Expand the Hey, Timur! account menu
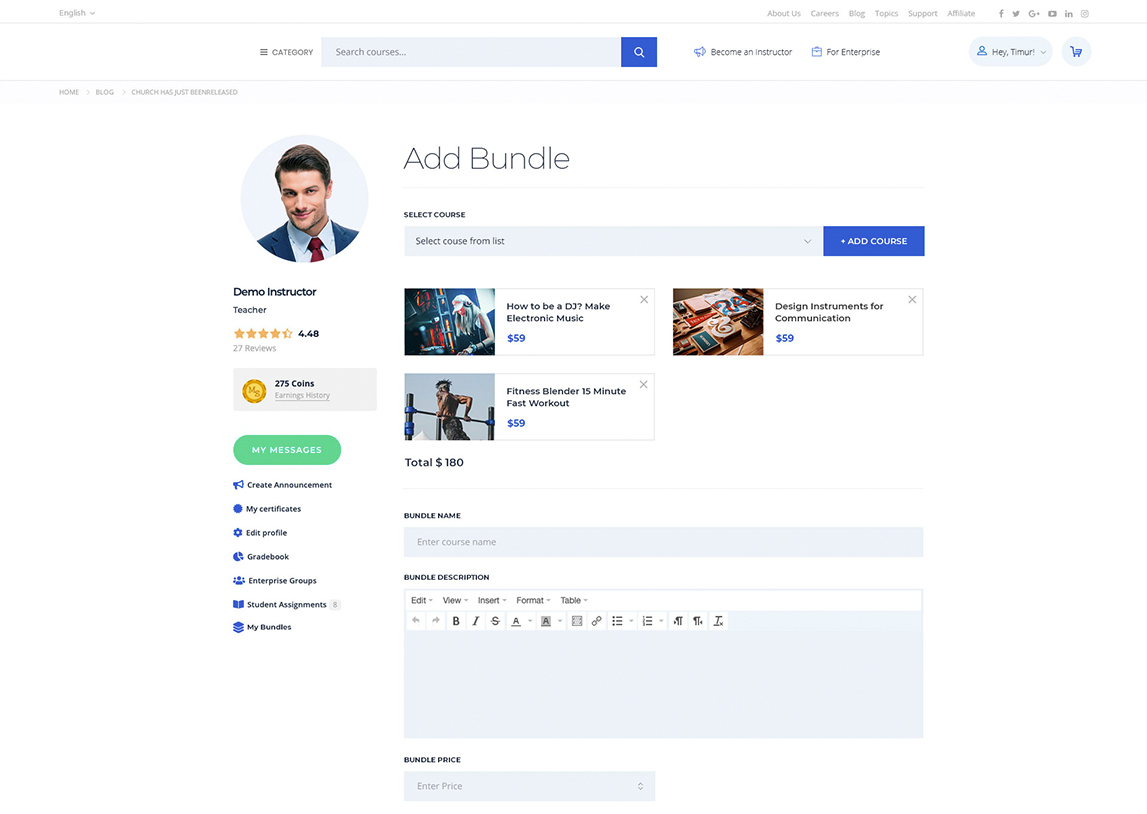1147x814 pixels. click(x=1010, y=52)
